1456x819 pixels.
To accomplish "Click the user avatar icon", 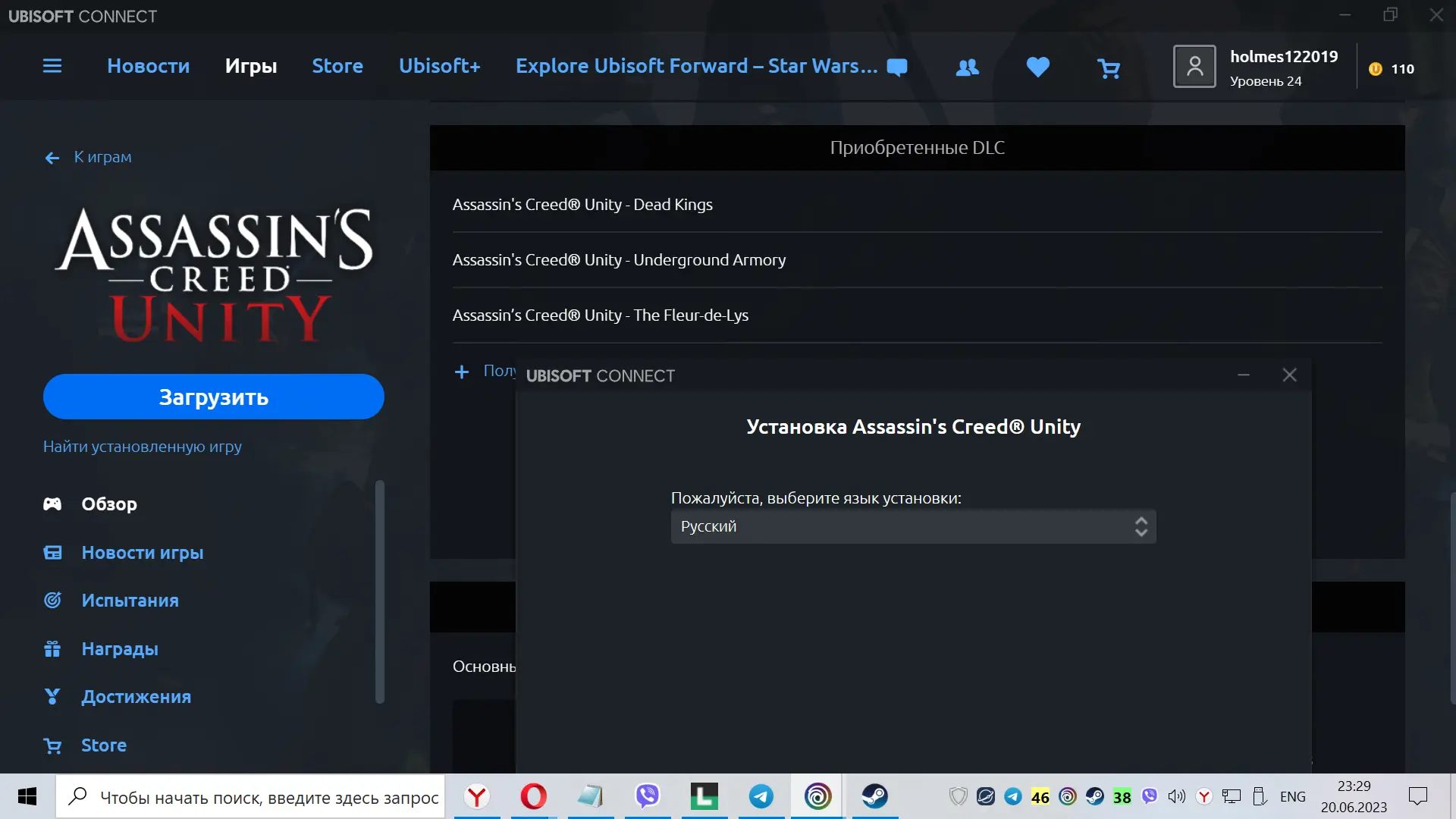I will [1194, 67].
